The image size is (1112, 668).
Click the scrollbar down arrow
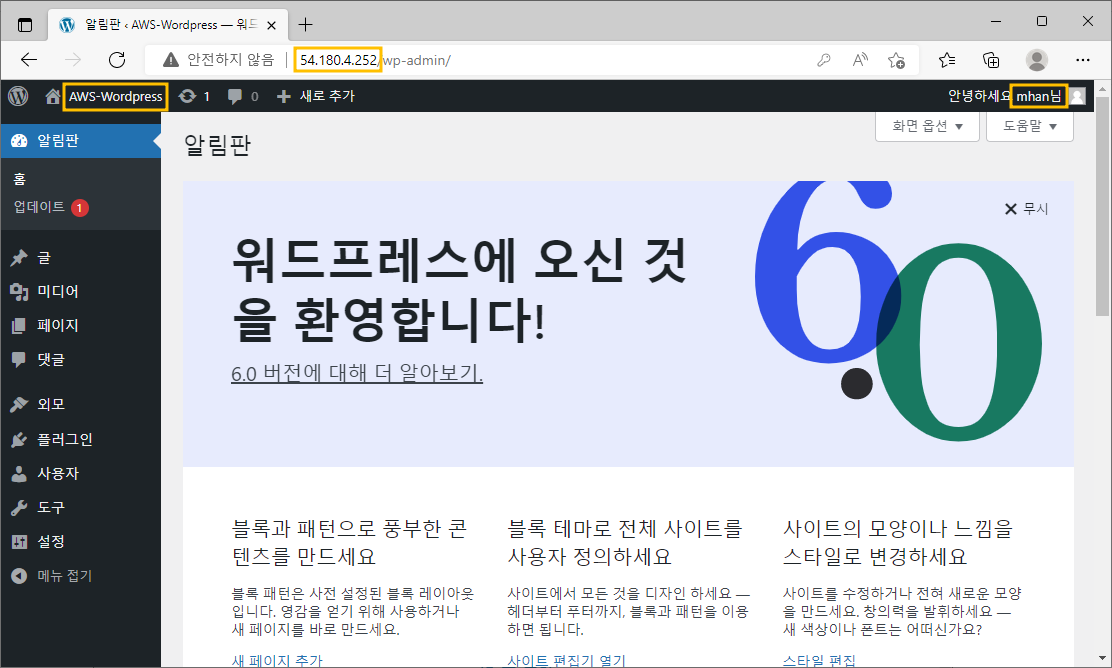1103,659
